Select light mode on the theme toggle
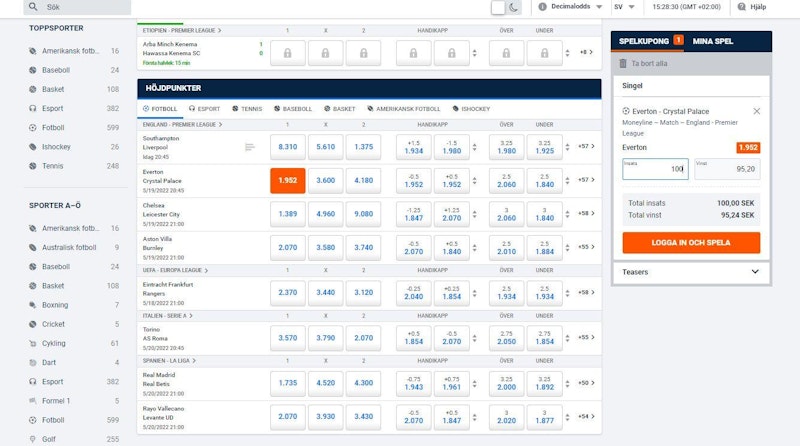The image size is (800, 446). [x=498, y=8]
